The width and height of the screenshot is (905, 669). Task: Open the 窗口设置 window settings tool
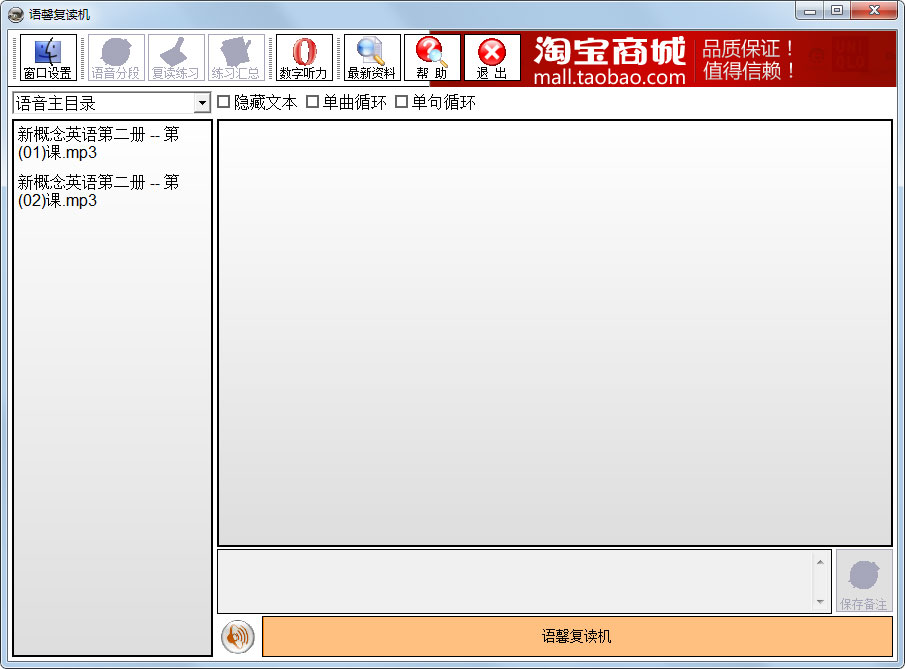pyautogui.click(x=46, y=57)
